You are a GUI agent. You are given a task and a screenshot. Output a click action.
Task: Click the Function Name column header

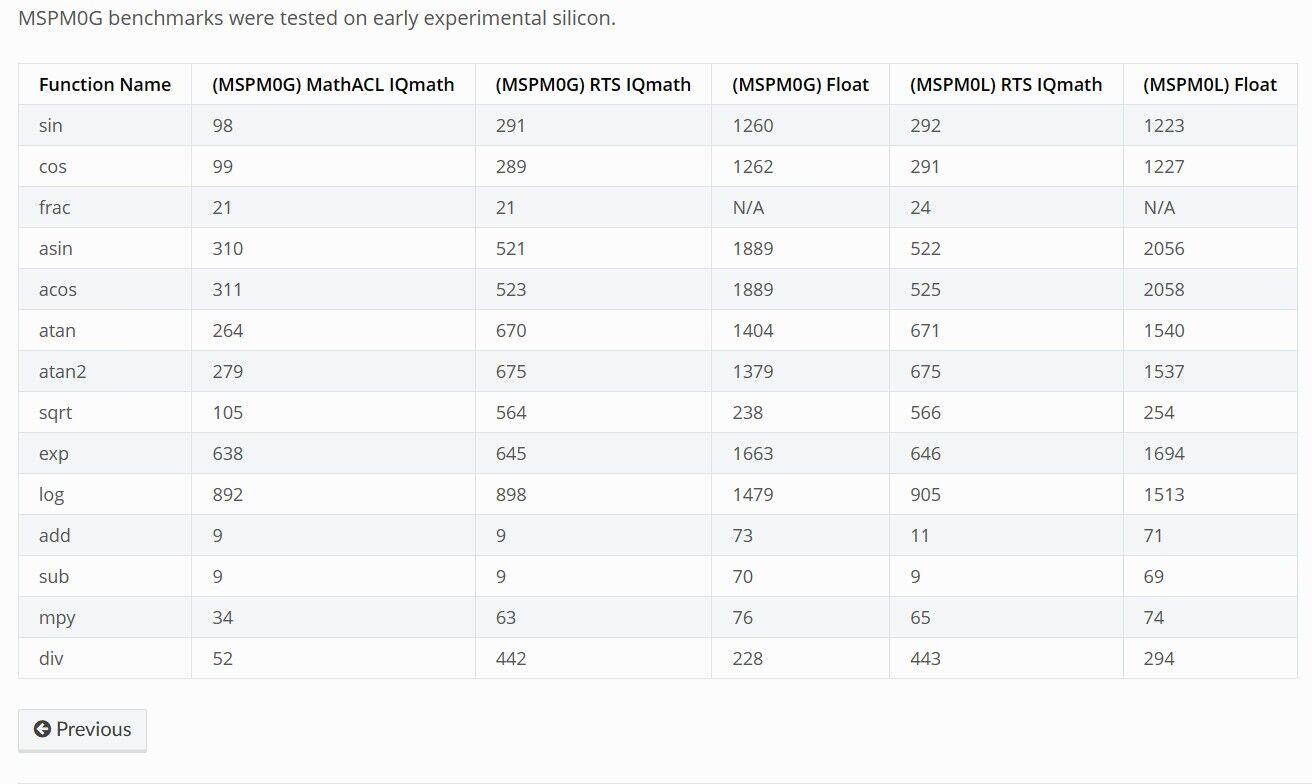[x=105, y=85]
